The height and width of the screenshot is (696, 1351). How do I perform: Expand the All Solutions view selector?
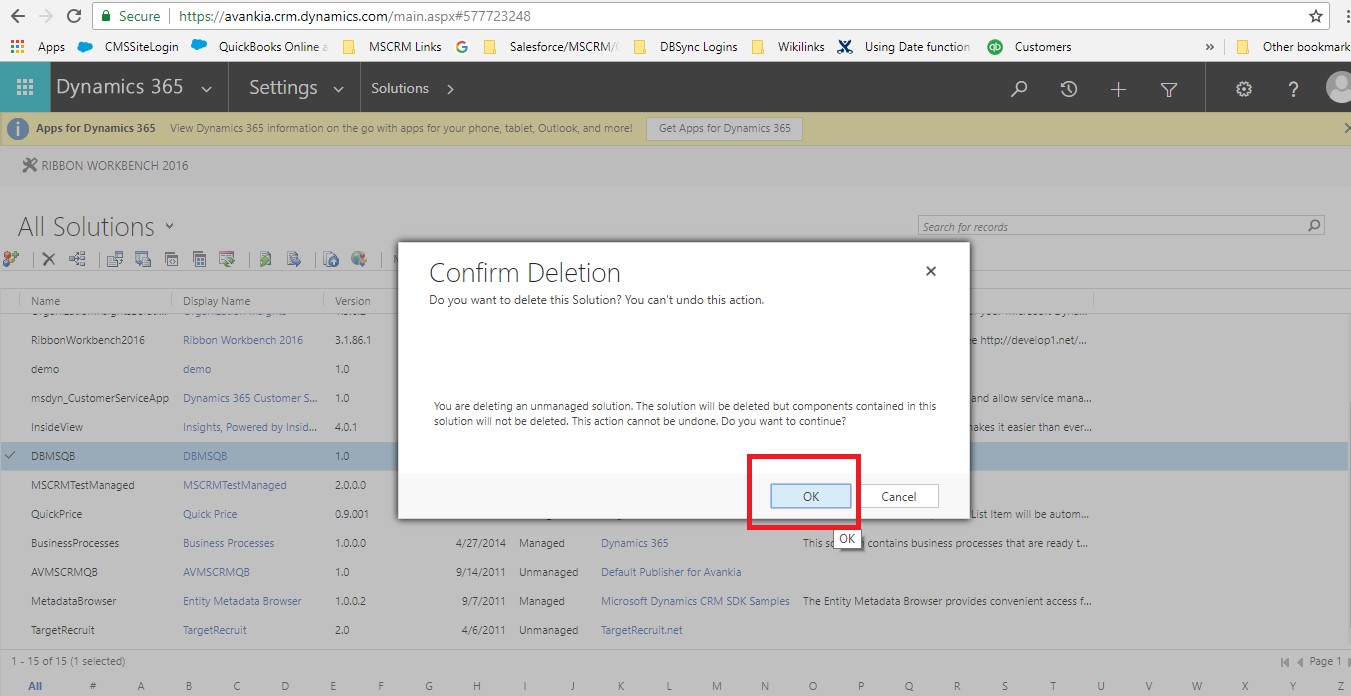pyautogui.click(x=169, y=226)
